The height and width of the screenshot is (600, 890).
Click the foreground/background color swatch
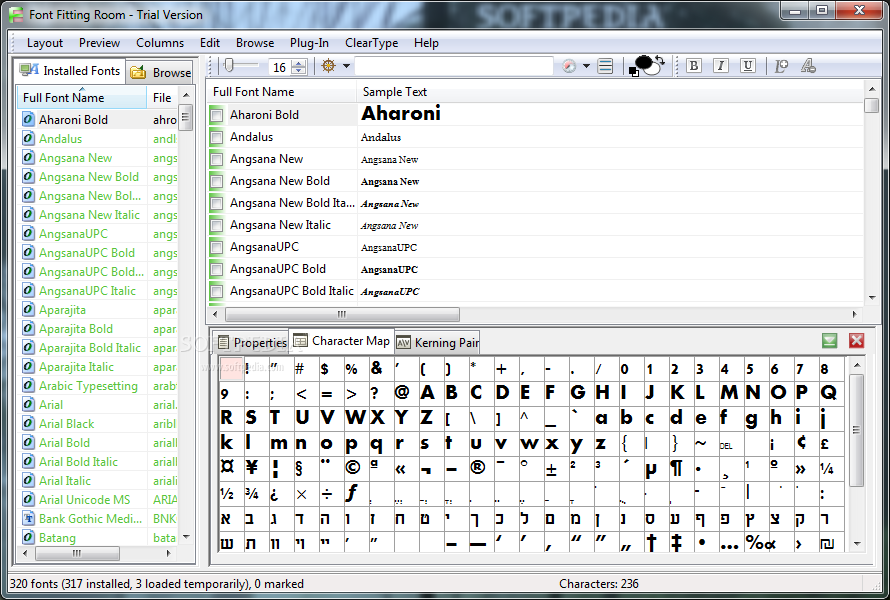pos(644,65)
